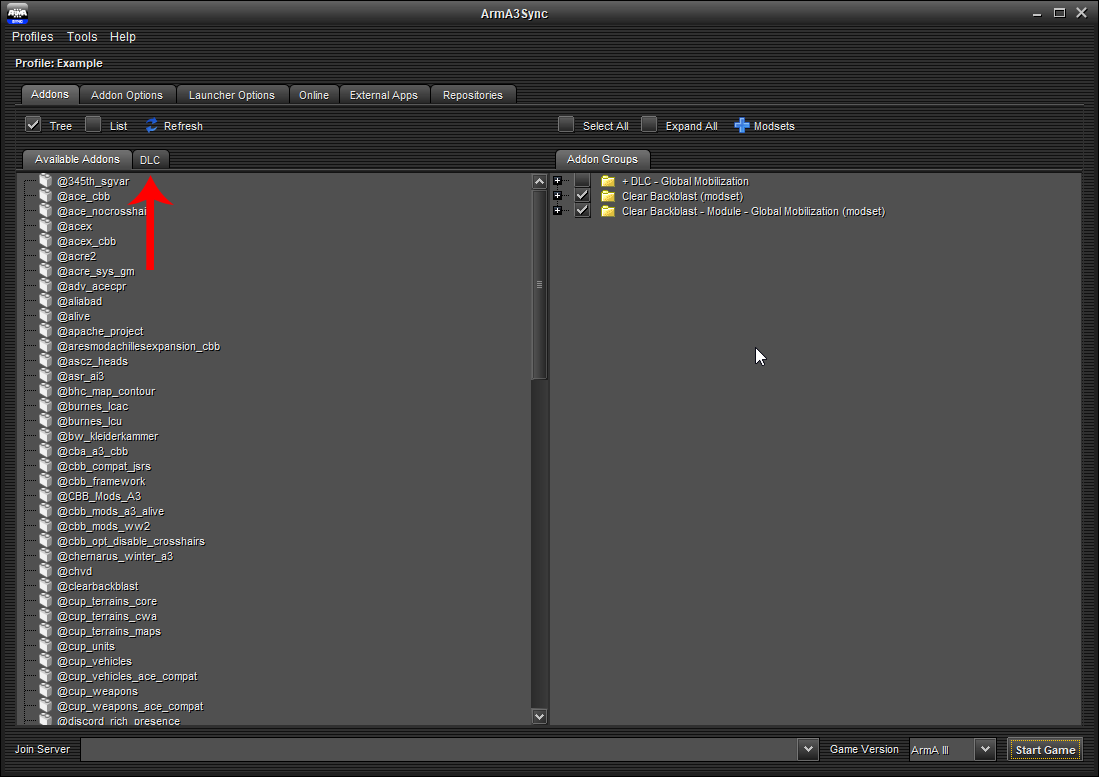The height and width of the screenshot is (777, 1099).
Task: Click the addon list scroll down arrow
Action: click(x=539, y=716)
